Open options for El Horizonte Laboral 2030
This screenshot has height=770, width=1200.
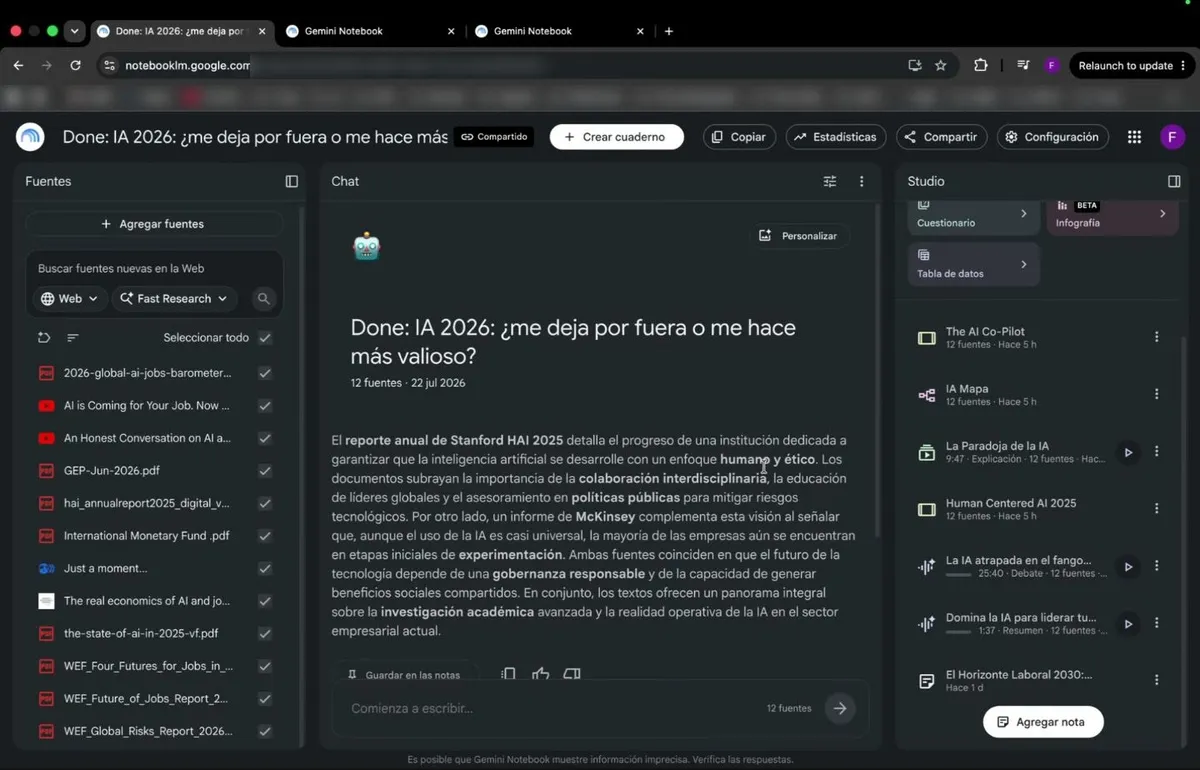click(1157, 680)
